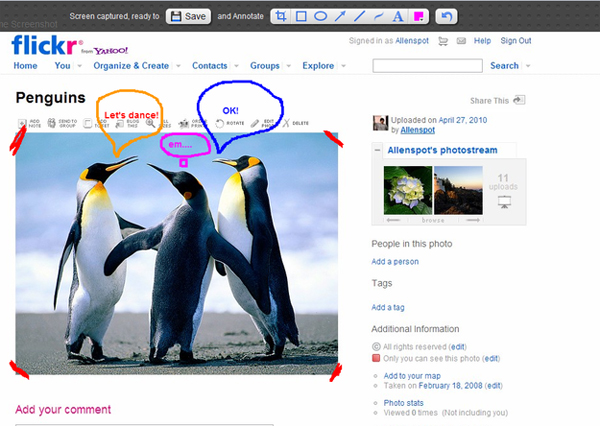Image resolution: width=600 pixels, height=426 pixels.
Task: Open the hydrangea flower thumbnail
Action: tap(408, 190)
